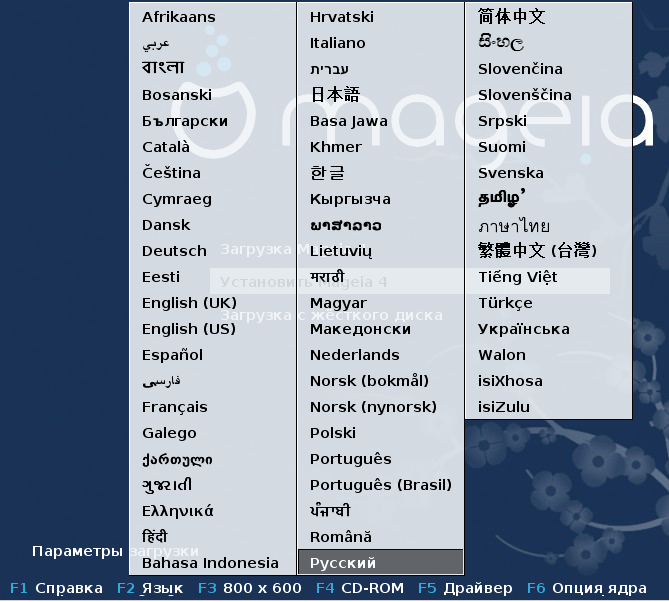Open F3 800 x 600 resolution option
Screen dimensions: 669x602
(x=250, y=588)
